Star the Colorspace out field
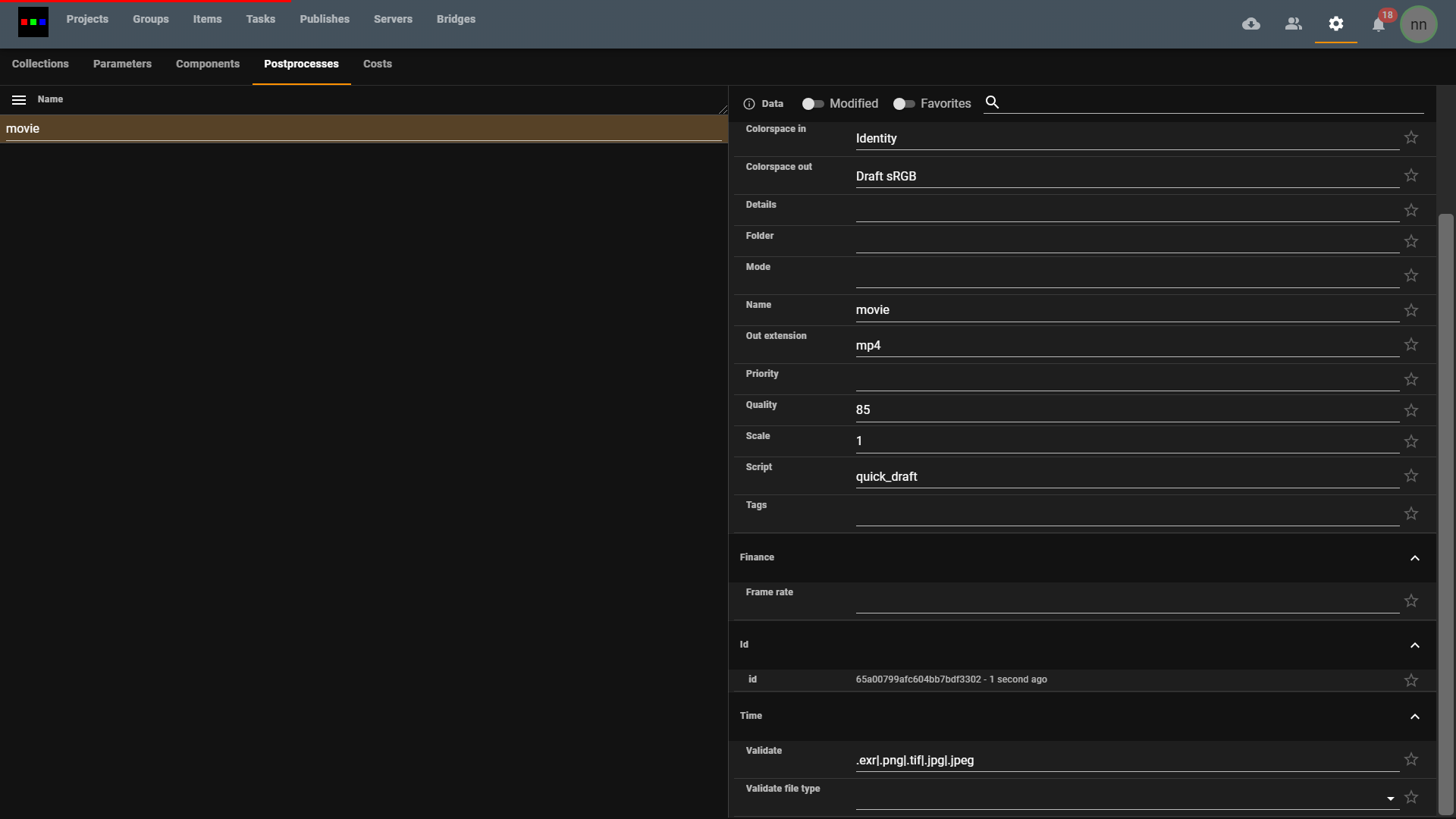Viewport: 1456px width, 819px height. (1411, 175)
